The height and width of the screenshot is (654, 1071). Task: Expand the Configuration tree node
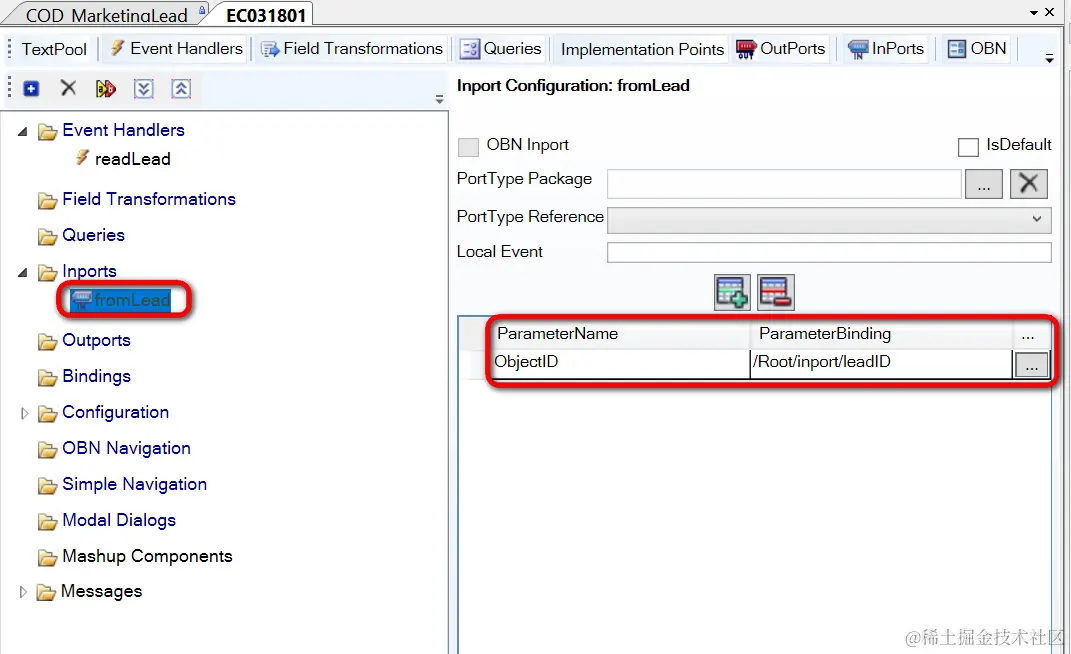coord(24,413)
